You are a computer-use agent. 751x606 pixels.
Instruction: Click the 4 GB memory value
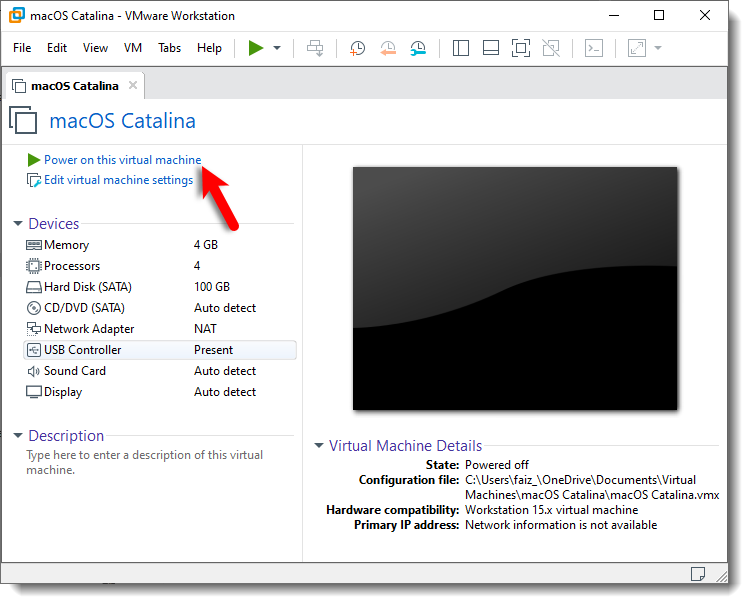(x=206, y=245)
